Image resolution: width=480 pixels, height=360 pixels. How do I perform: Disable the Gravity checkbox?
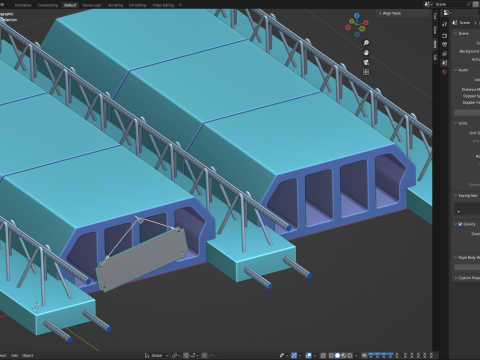(x=460, y=224)
